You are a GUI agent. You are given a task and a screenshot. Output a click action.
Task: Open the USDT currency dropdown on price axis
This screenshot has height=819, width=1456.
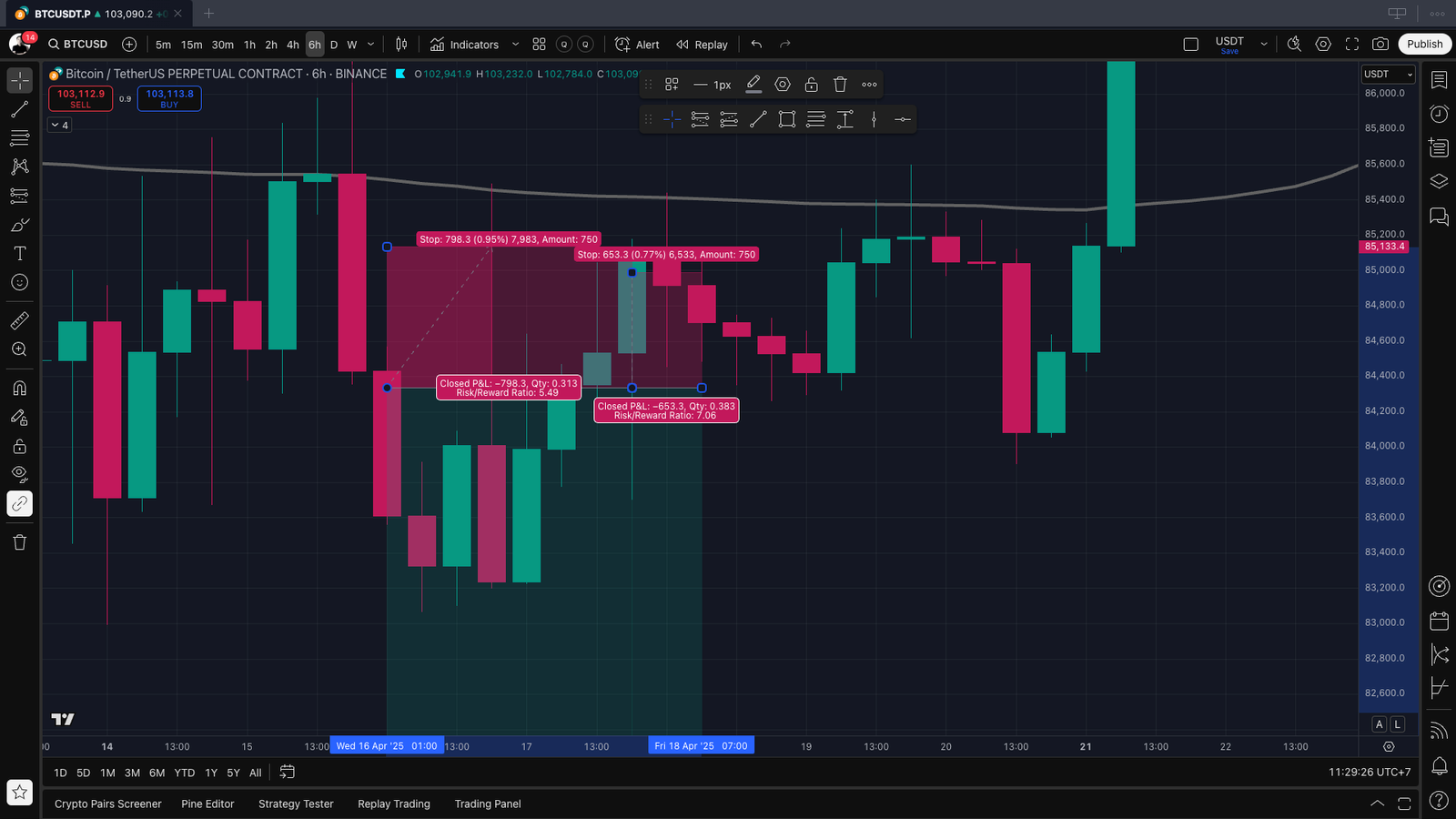[x=1388, y=75]
